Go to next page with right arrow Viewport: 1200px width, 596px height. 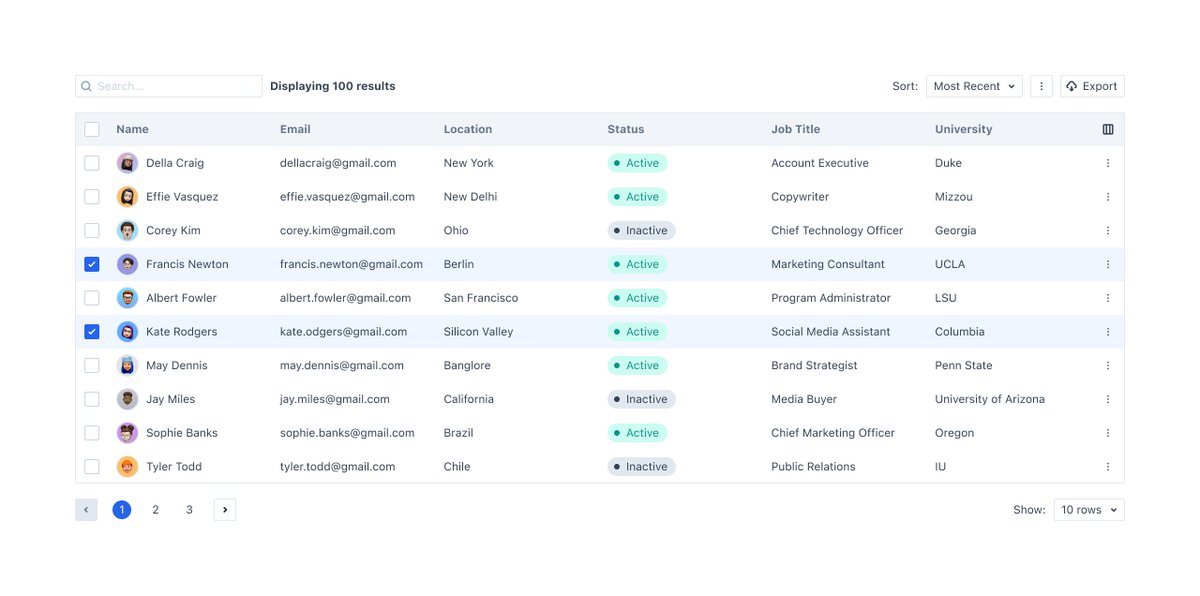[225, 510]
